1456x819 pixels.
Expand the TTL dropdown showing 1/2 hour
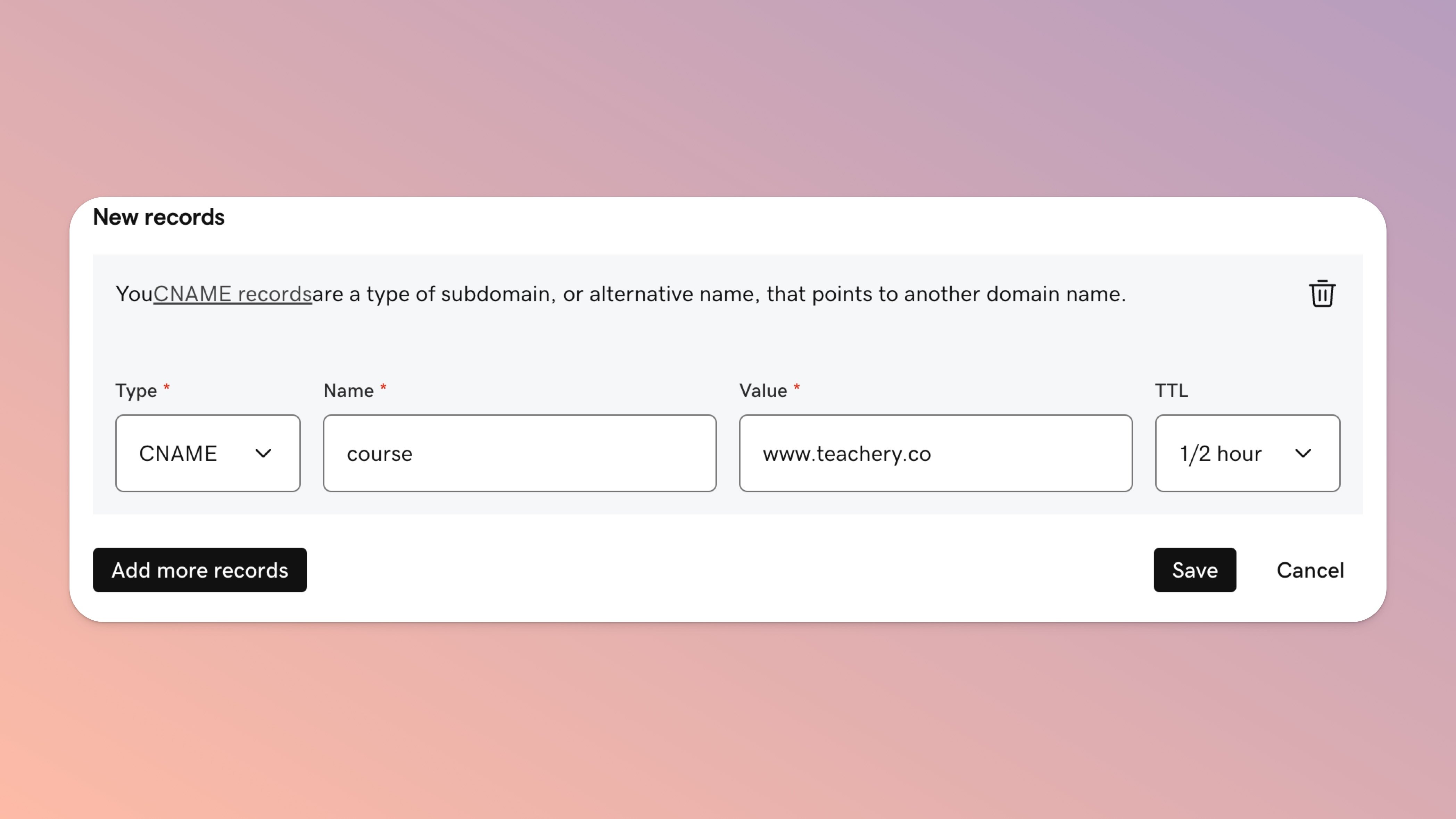tap(1247, 453)
